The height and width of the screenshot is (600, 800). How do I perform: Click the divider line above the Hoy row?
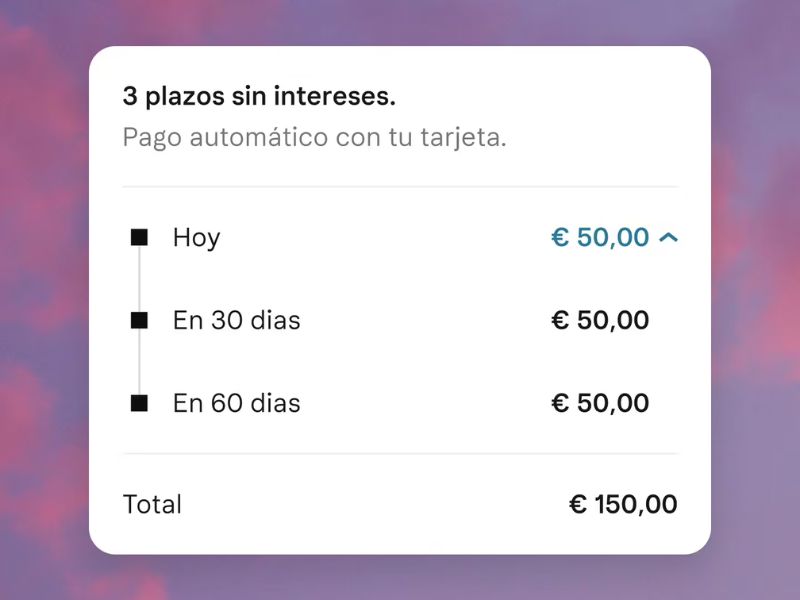tap(400, 187)
